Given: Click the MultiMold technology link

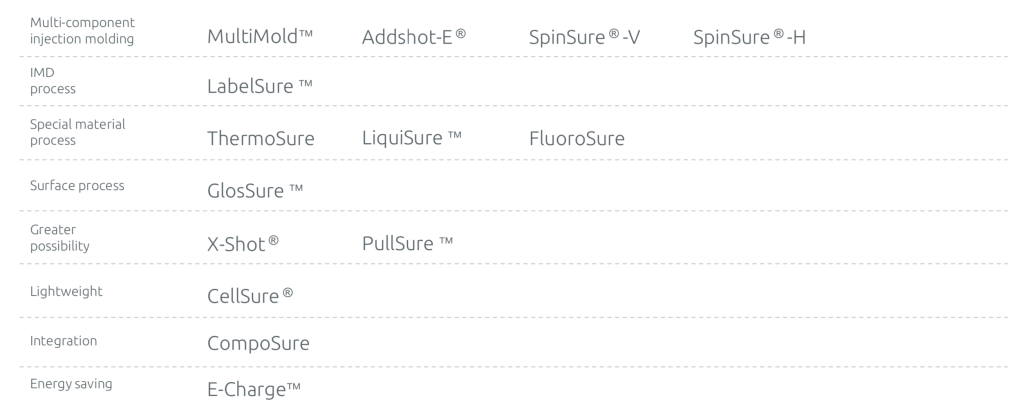Looking at the screenshot, I should (260, 38).
